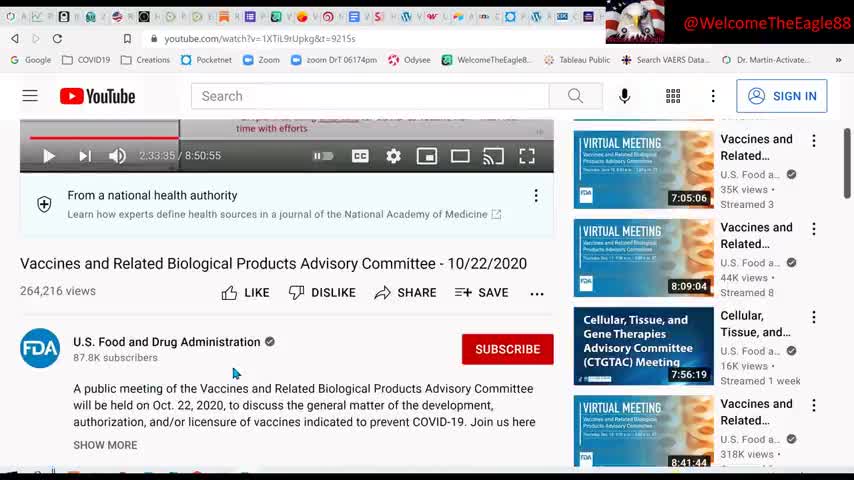Toggle closed captions CC
854x480 pixels.
click(x=360, y=156)
